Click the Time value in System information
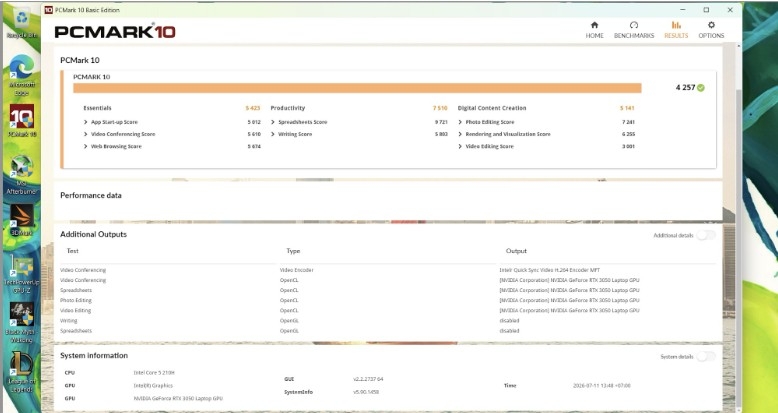Screen dimensions: 778x413 click(601, 386)
